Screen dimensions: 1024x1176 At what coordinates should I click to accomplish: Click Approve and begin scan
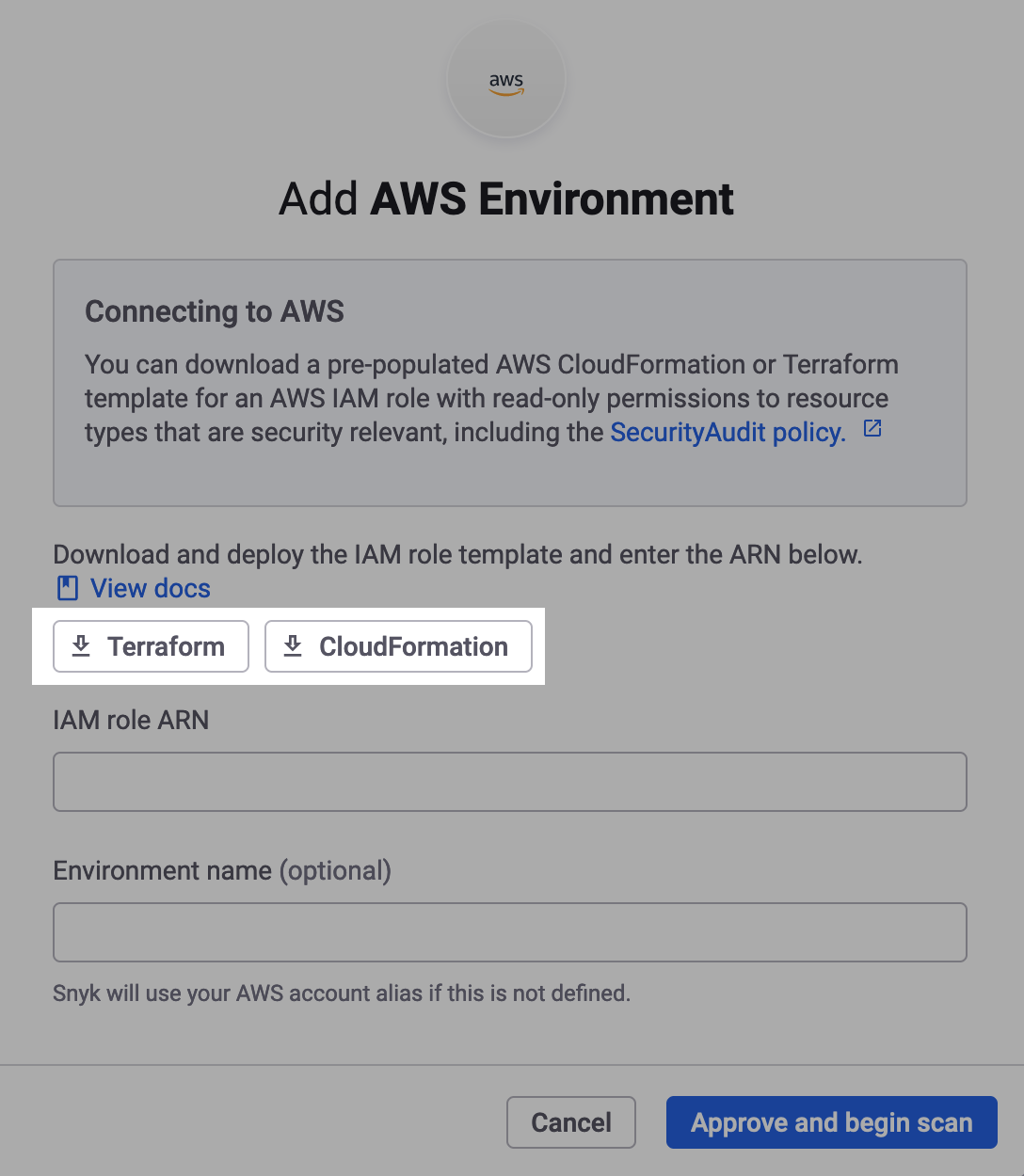[x=831, y=1122]
